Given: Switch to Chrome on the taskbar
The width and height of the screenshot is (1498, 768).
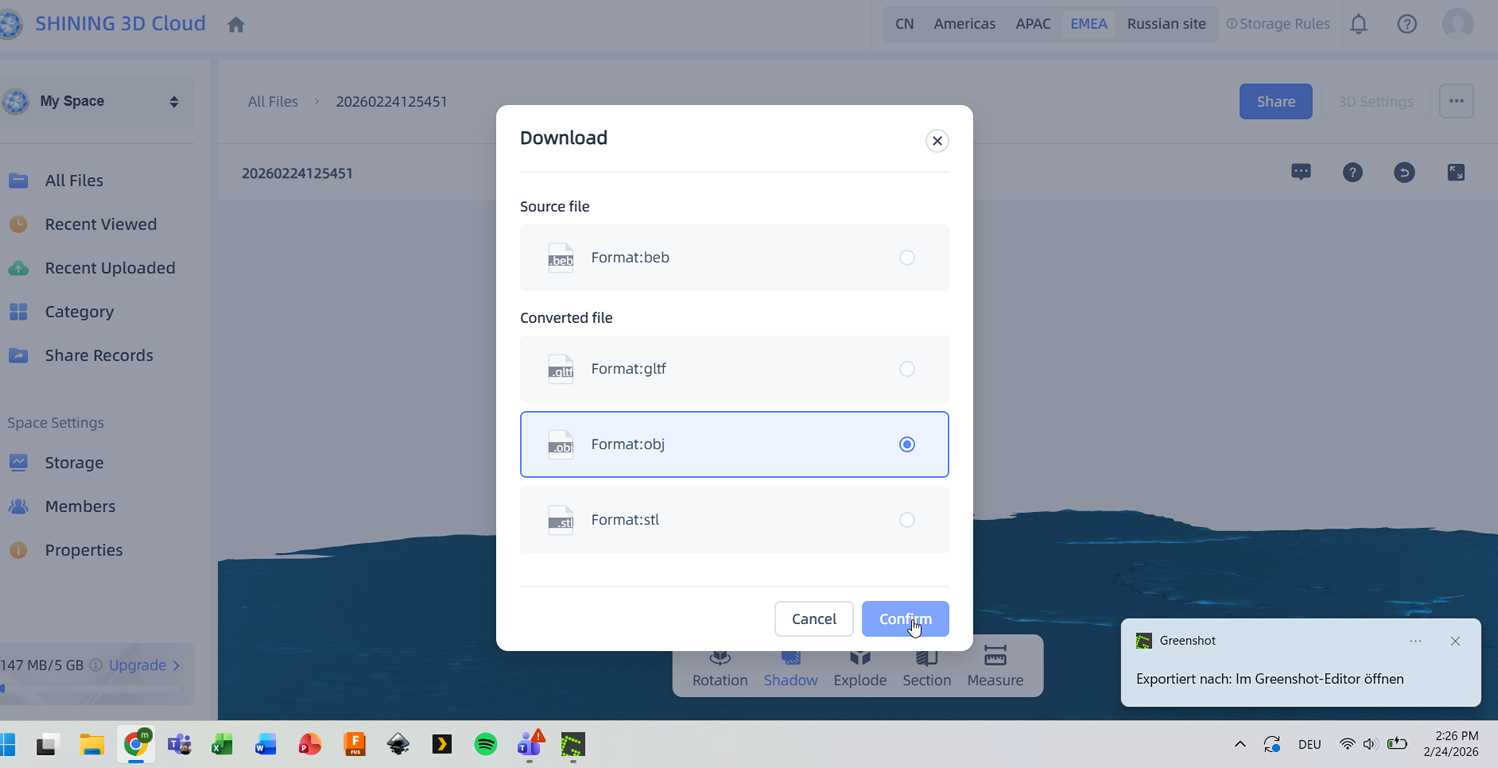Looking at the screenshot, I should tap(136, 744).
